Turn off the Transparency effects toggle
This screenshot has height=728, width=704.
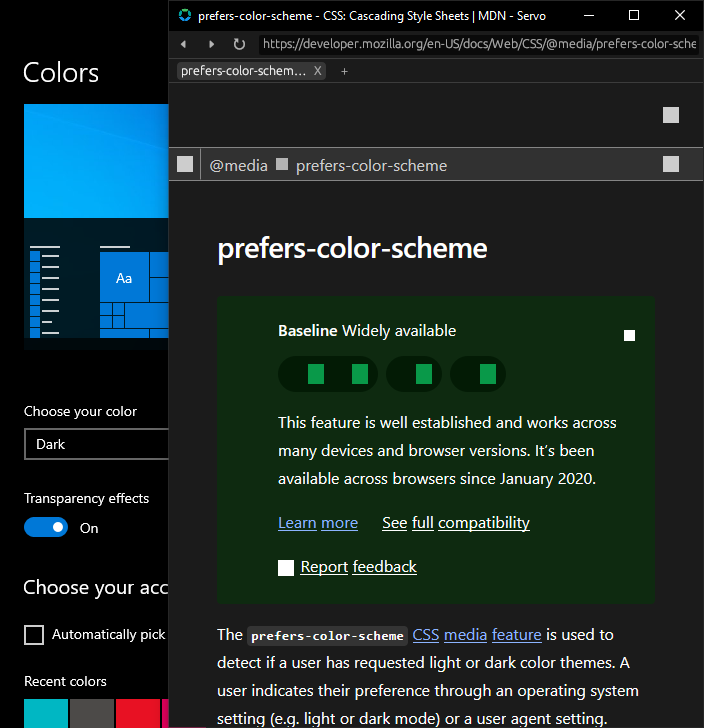46,527
